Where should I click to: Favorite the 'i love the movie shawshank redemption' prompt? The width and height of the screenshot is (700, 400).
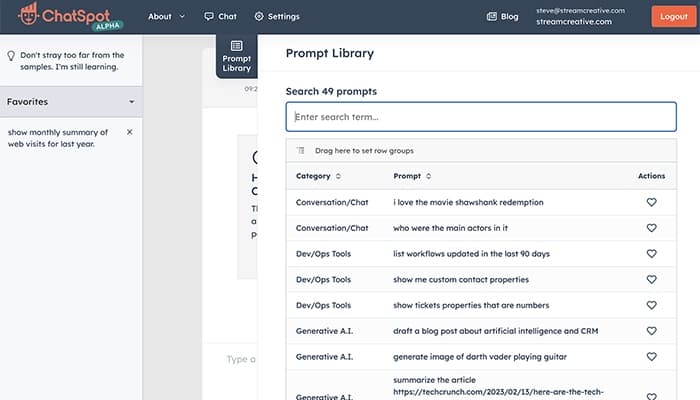click(651, 202)
